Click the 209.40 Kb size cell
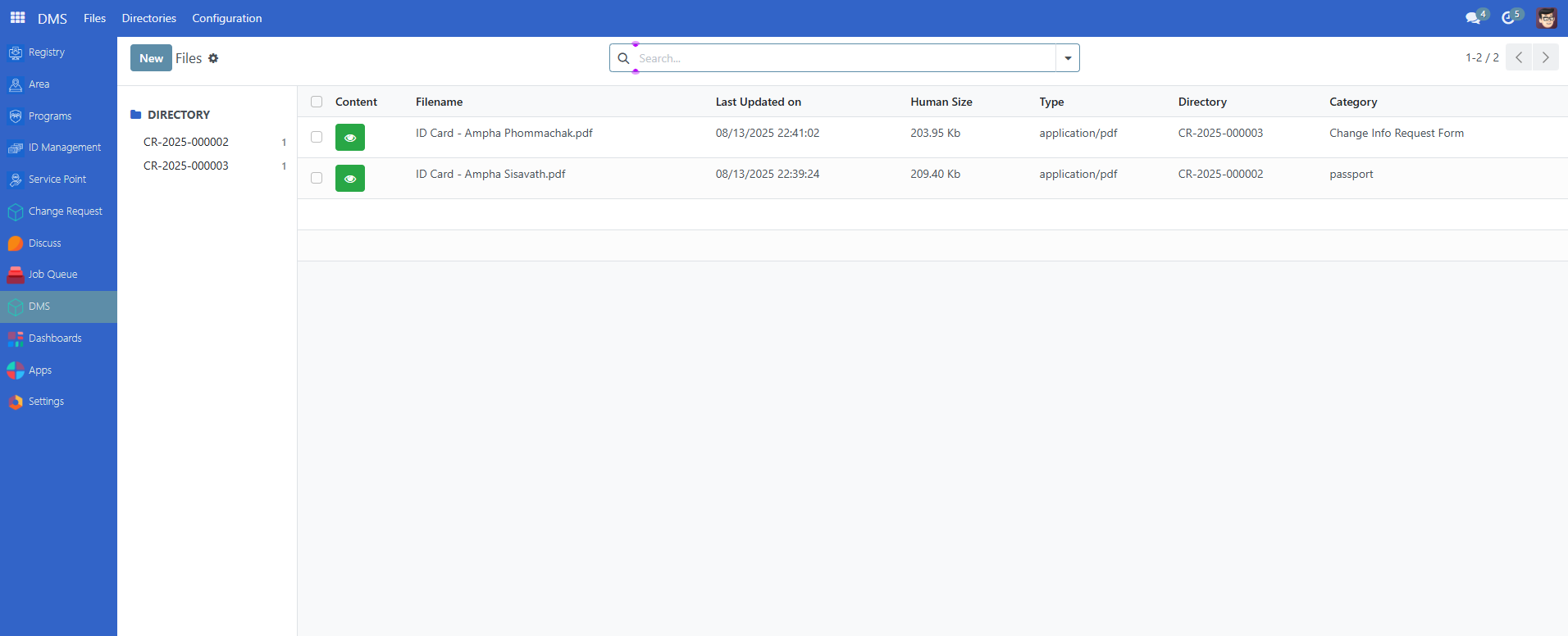1568x636 pixels. tap(935, 174)
